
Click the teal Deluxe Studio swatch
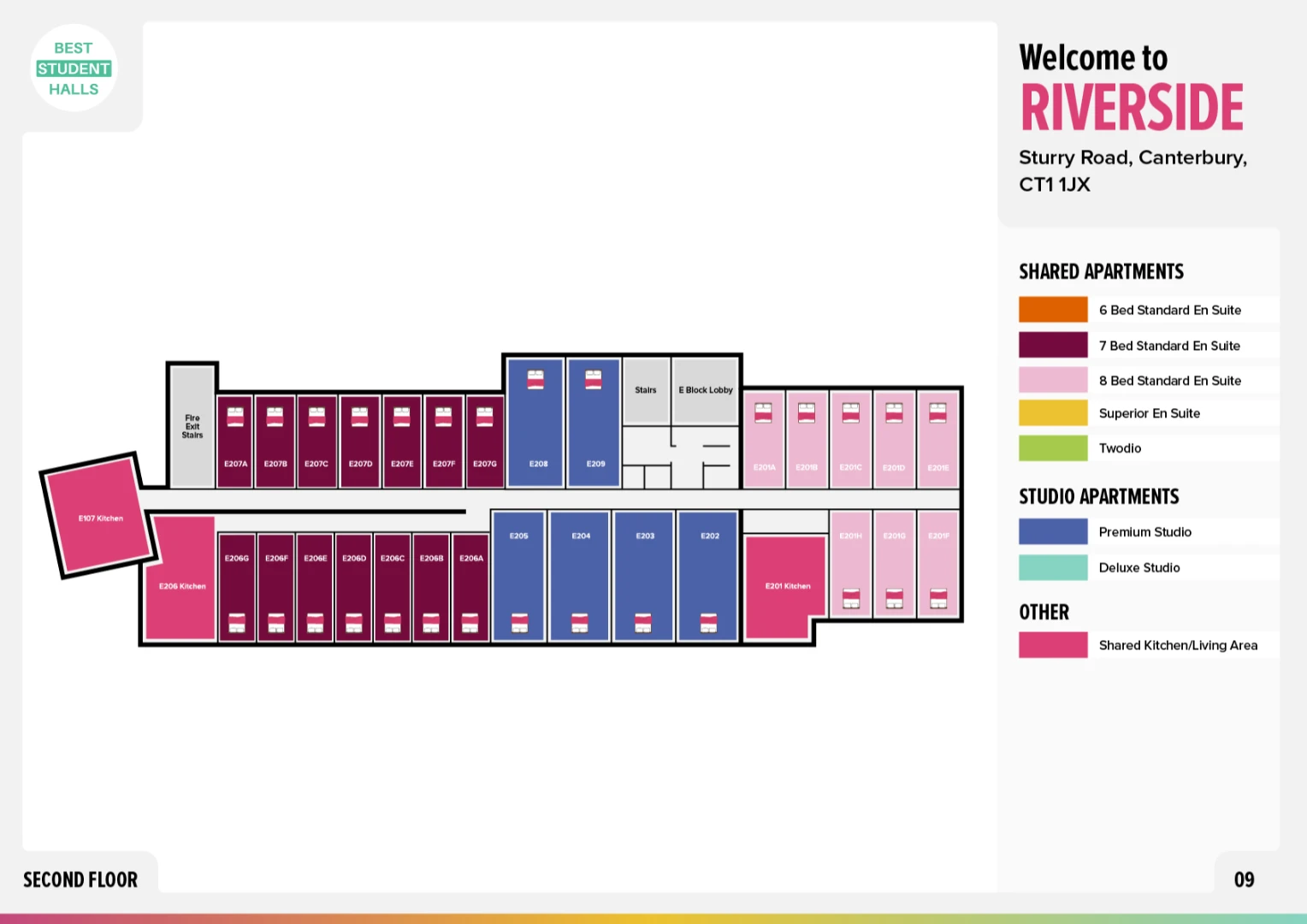tap(1053, 567)
